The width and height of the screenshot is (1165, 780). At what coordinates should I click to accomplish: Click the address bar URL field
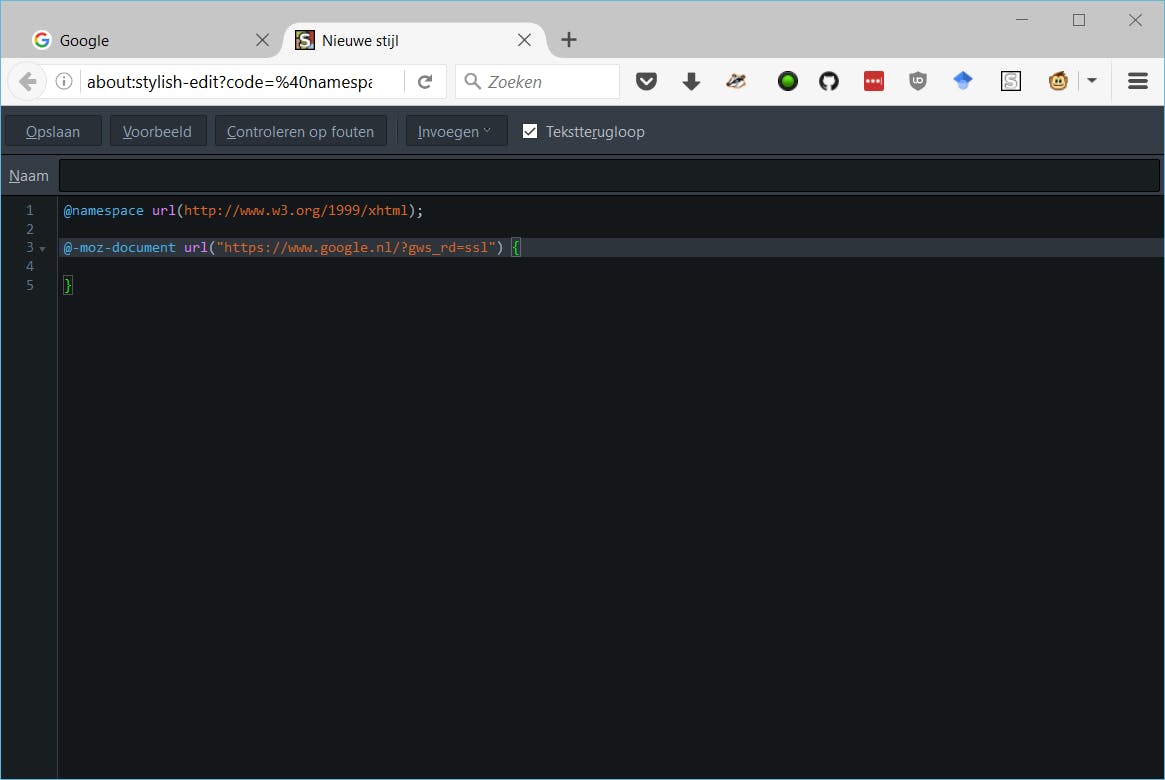pyautogui.click(x=230, y=82)
